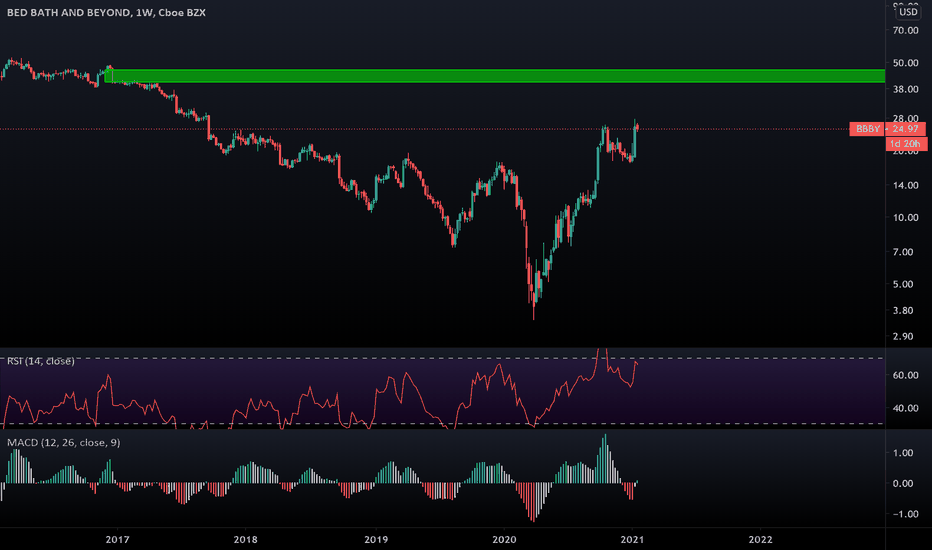Click the 2020 label on time axis
The width and height of the screenshot is (932, 550).
[x=504, y=539]
